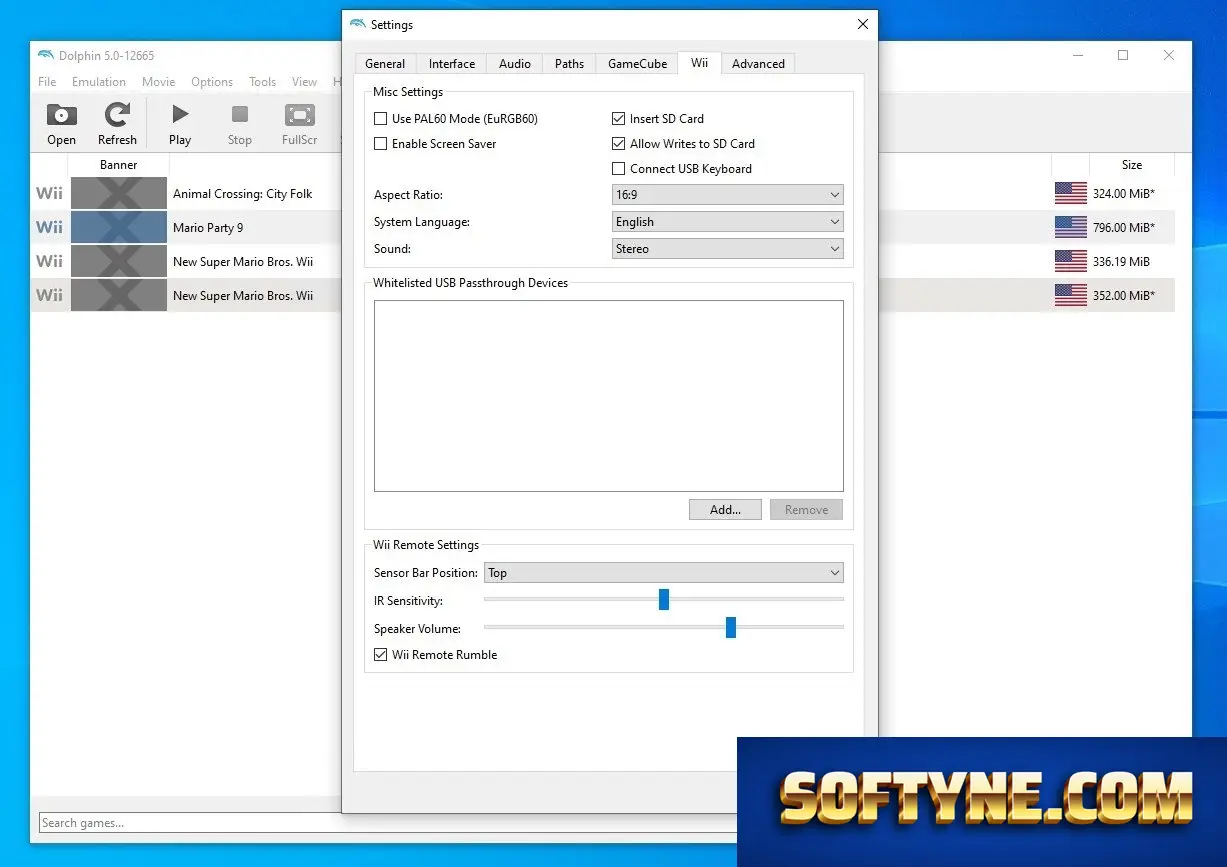
Task: Click the IR Sensitivity slider handle
Action: (x=663, y=599)
